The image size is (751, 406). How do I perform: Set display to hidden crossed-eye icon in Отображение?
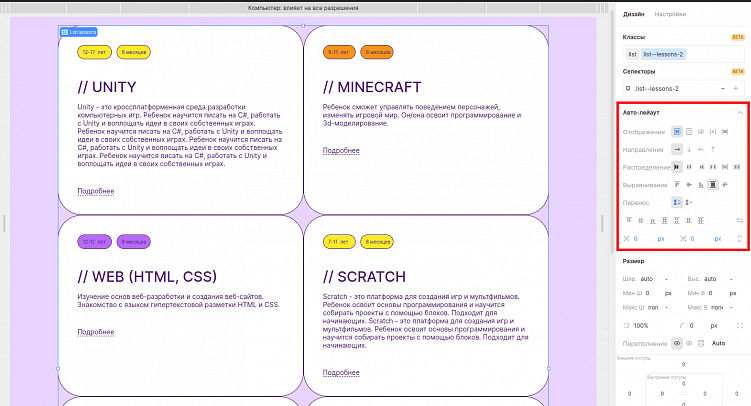click(x=701, y=132)
